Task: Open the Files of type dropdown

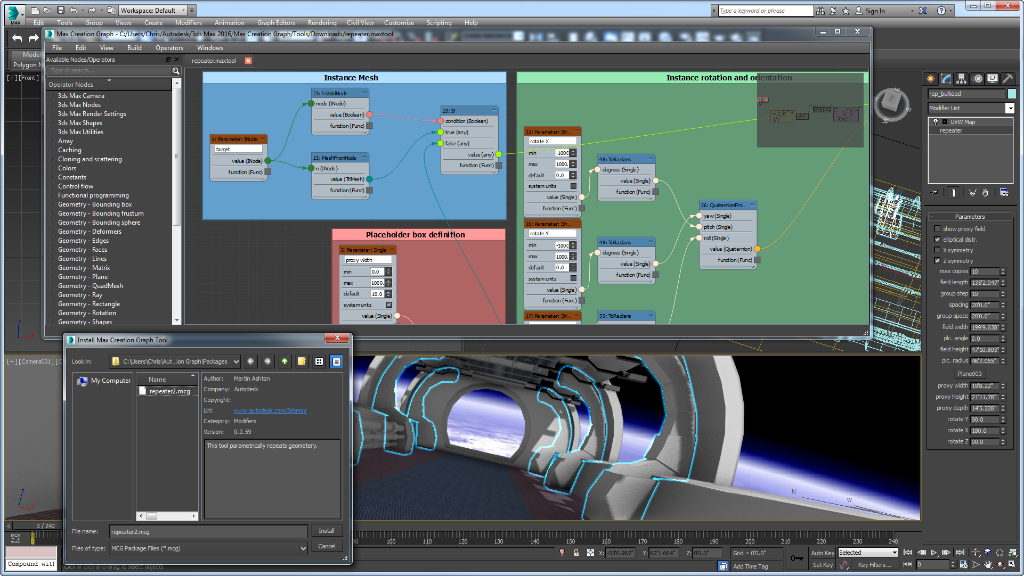Action: pos(303,548)
